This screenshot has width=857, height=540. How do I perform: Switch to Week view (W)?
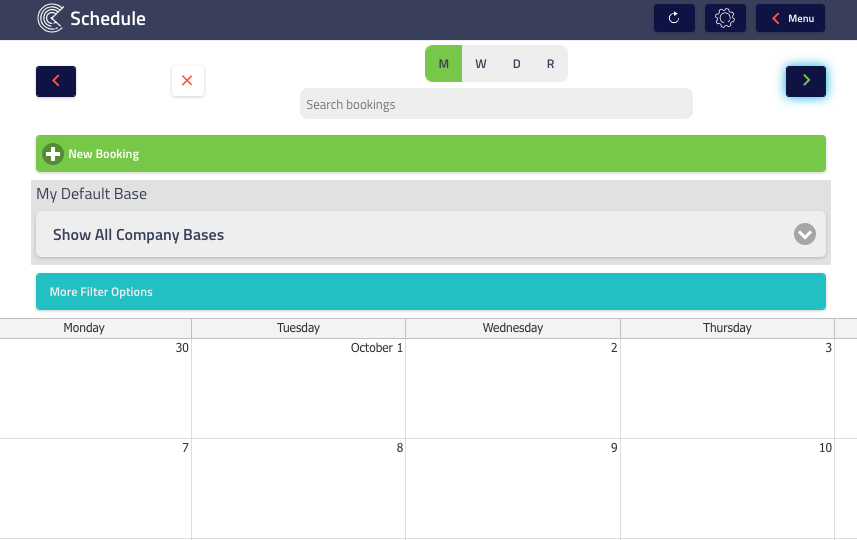(480, 63)
